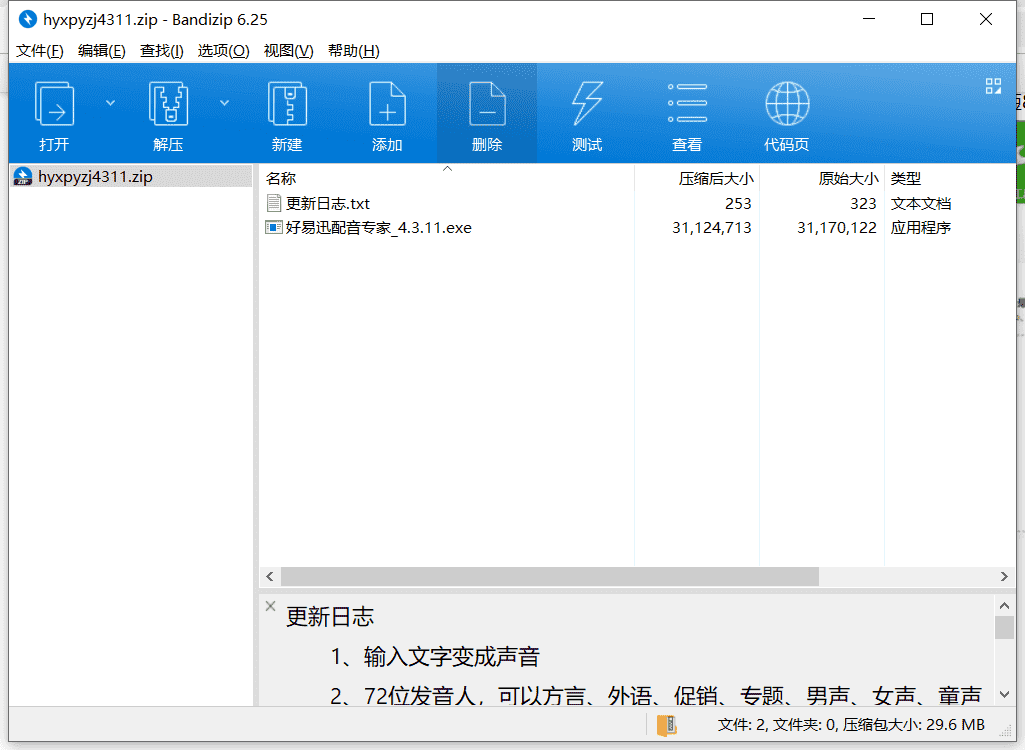Screen dimensions: 1025x750
Task: Click the horizontal scrollbar right arrow
Action: point(1004,576)
